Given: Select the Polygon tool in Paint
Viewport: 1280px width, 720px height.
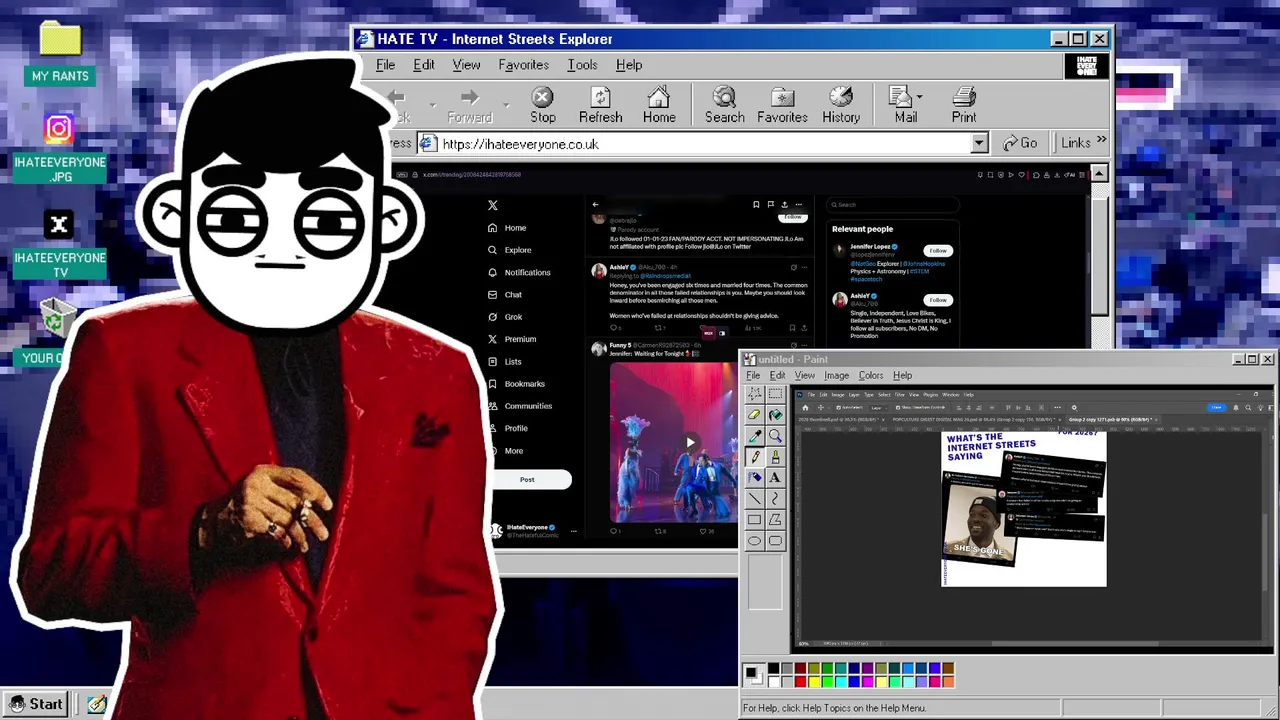Looking at the screenshot, I should point(775,520).
